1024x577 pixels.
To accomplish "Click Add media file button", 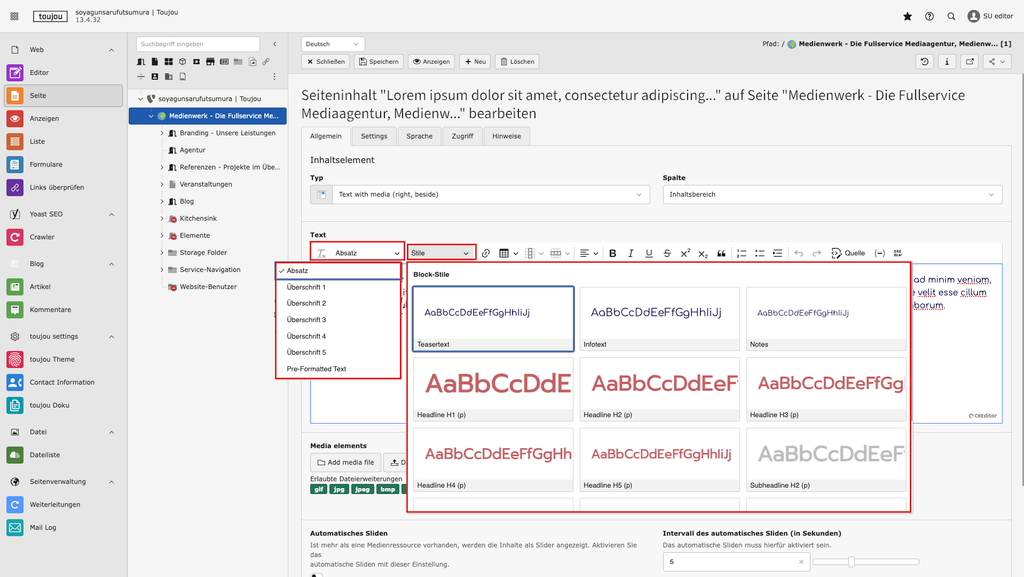I will click(345, 462).
